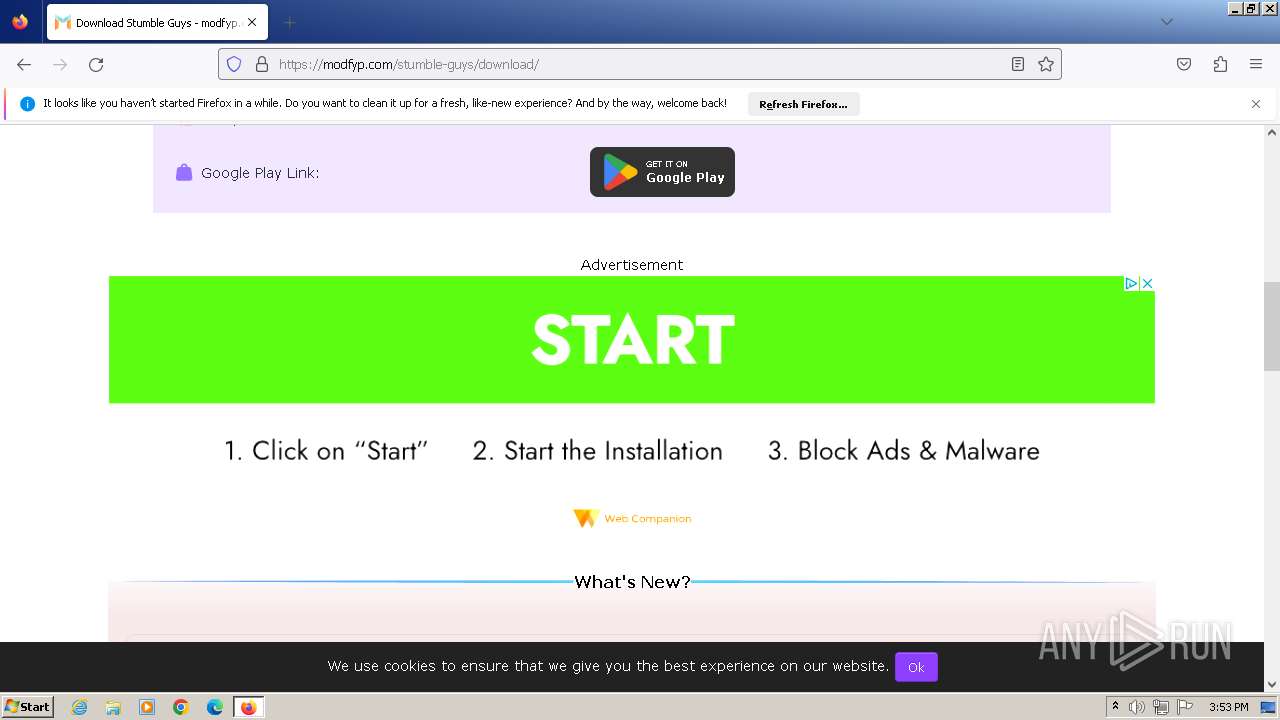Click the What's New? heading
This screenshot has height=720, width=1280.
(632, 582)
